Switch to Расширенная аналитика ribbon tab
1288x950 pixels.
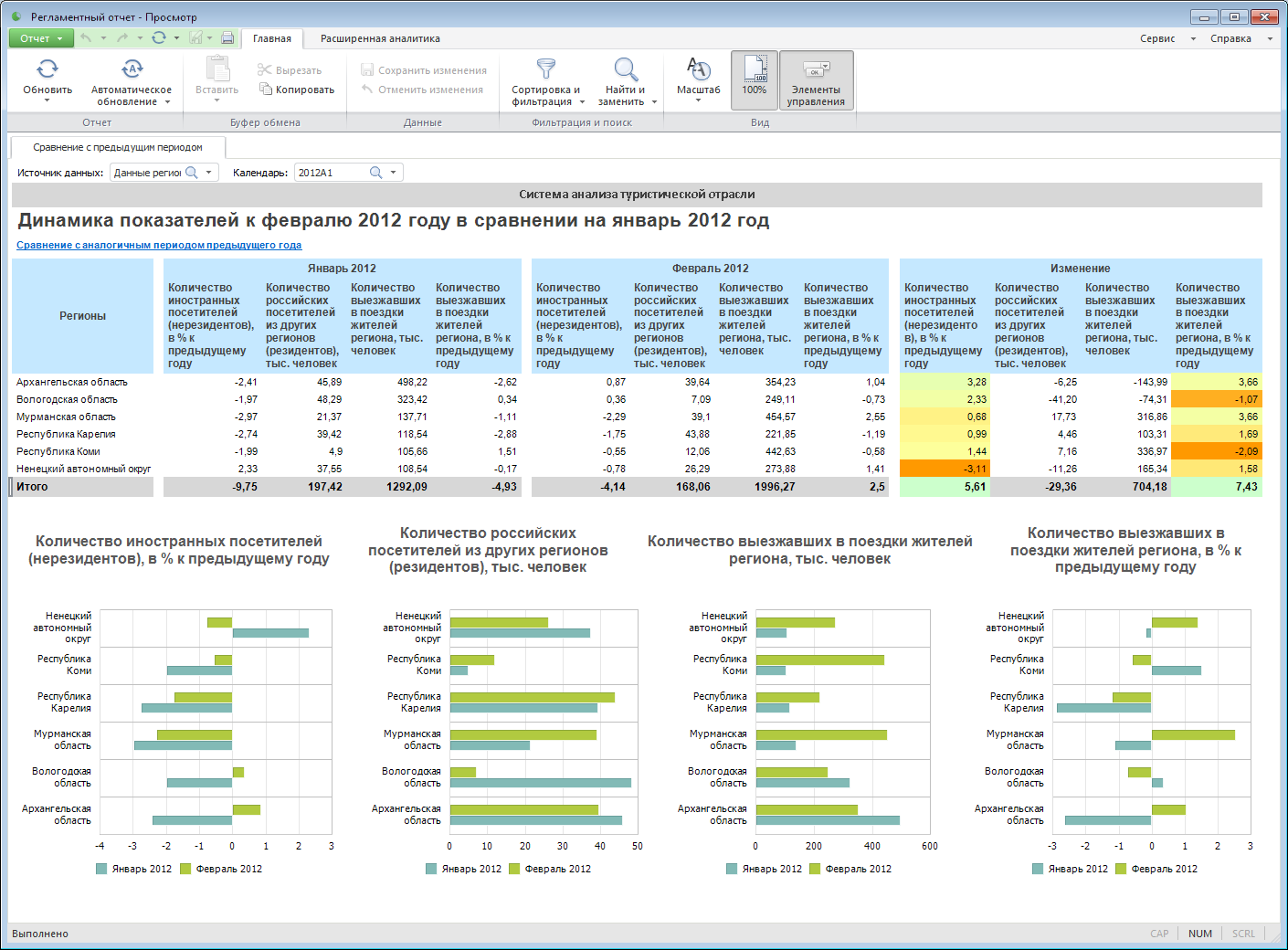(380, 38)
